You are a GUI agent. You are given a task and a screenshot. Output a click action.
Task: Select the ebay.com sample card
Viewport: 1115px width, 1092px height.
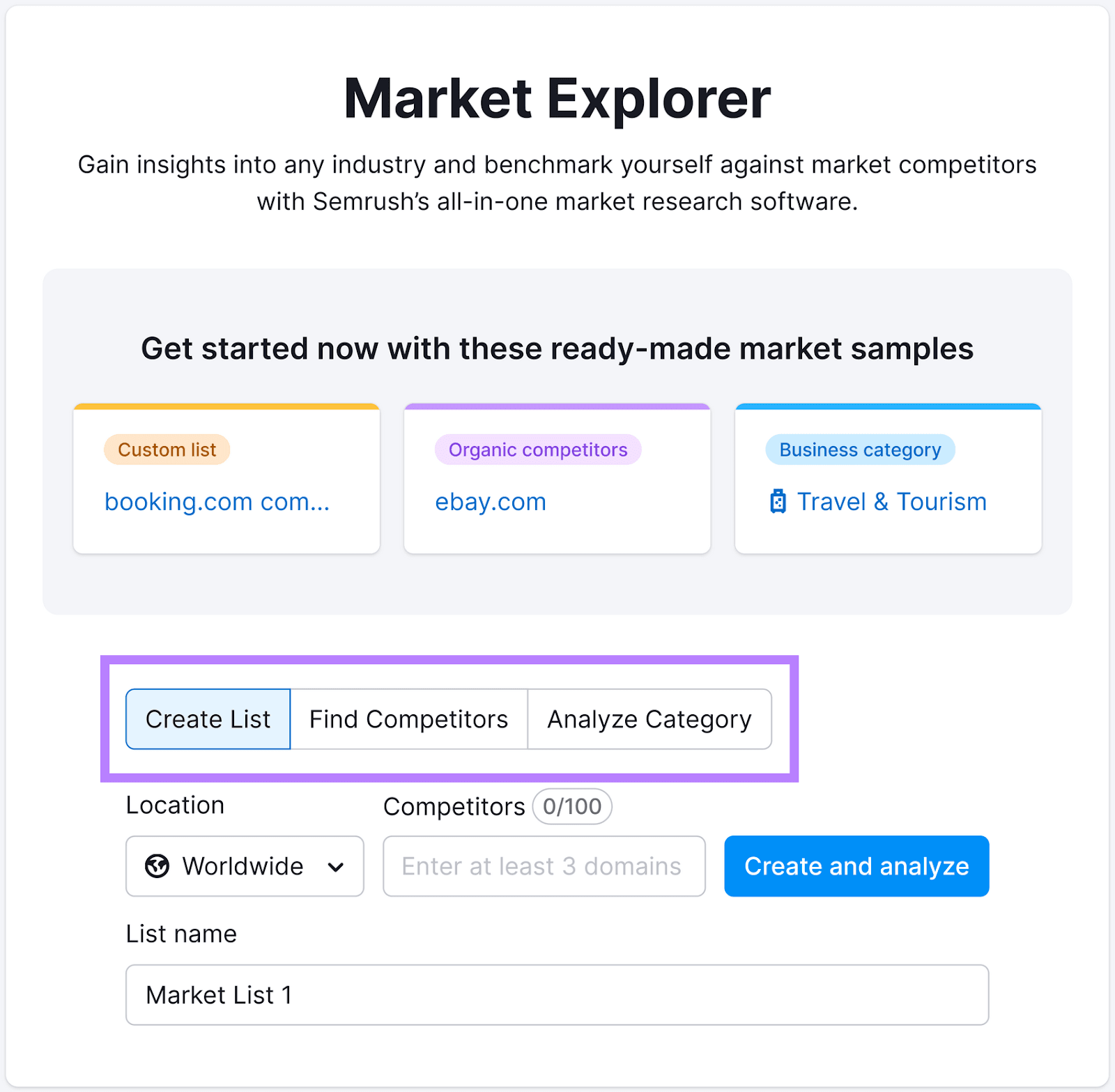(x=556, y=477)
